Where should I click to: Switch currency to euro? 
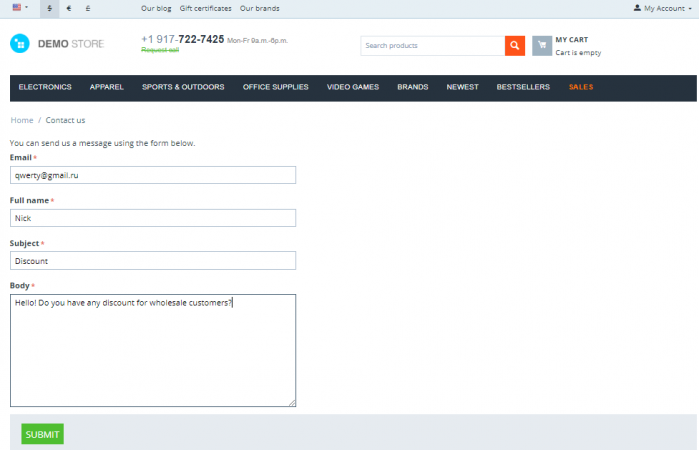pyautogui.click(x=69, y=8)
